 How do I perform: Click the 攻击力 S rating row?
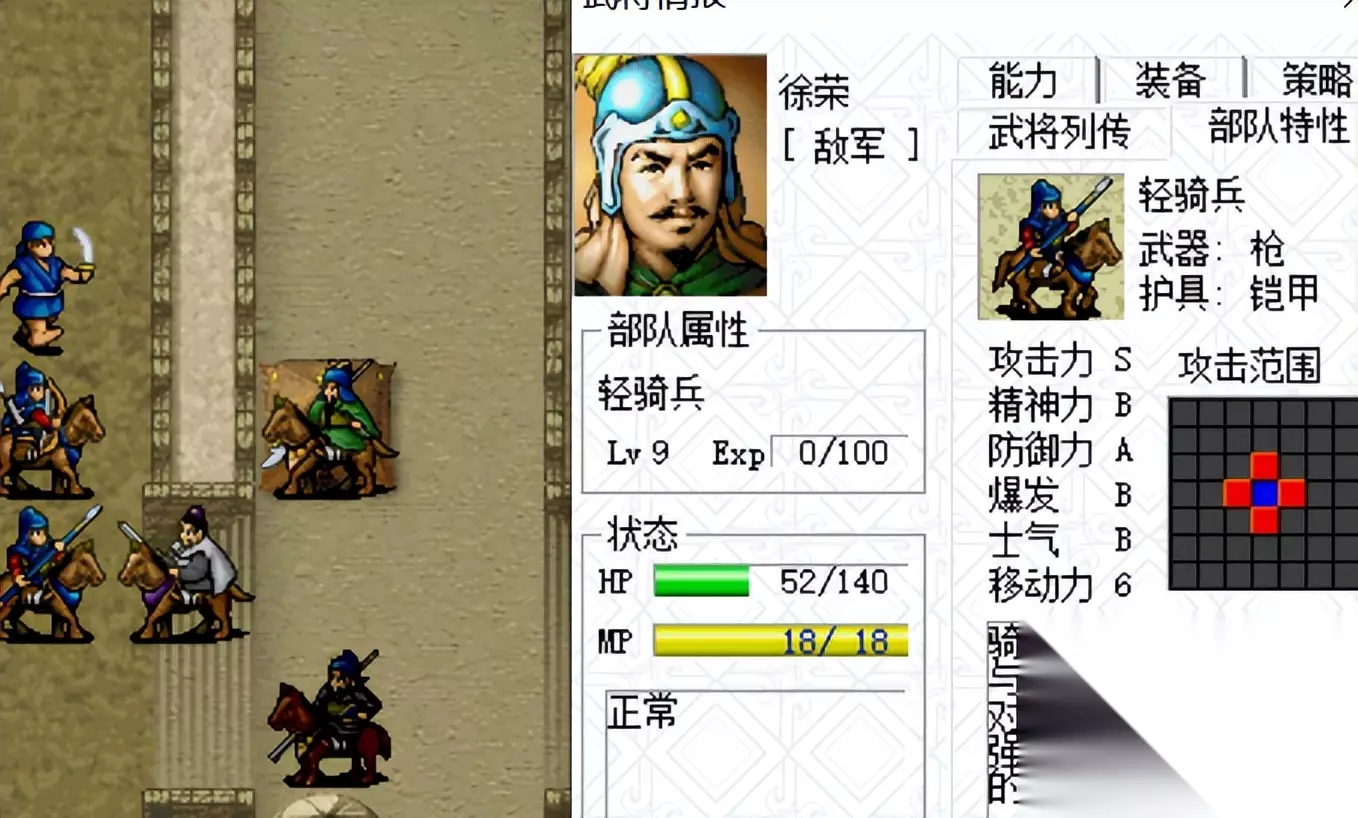[1060, 361]
